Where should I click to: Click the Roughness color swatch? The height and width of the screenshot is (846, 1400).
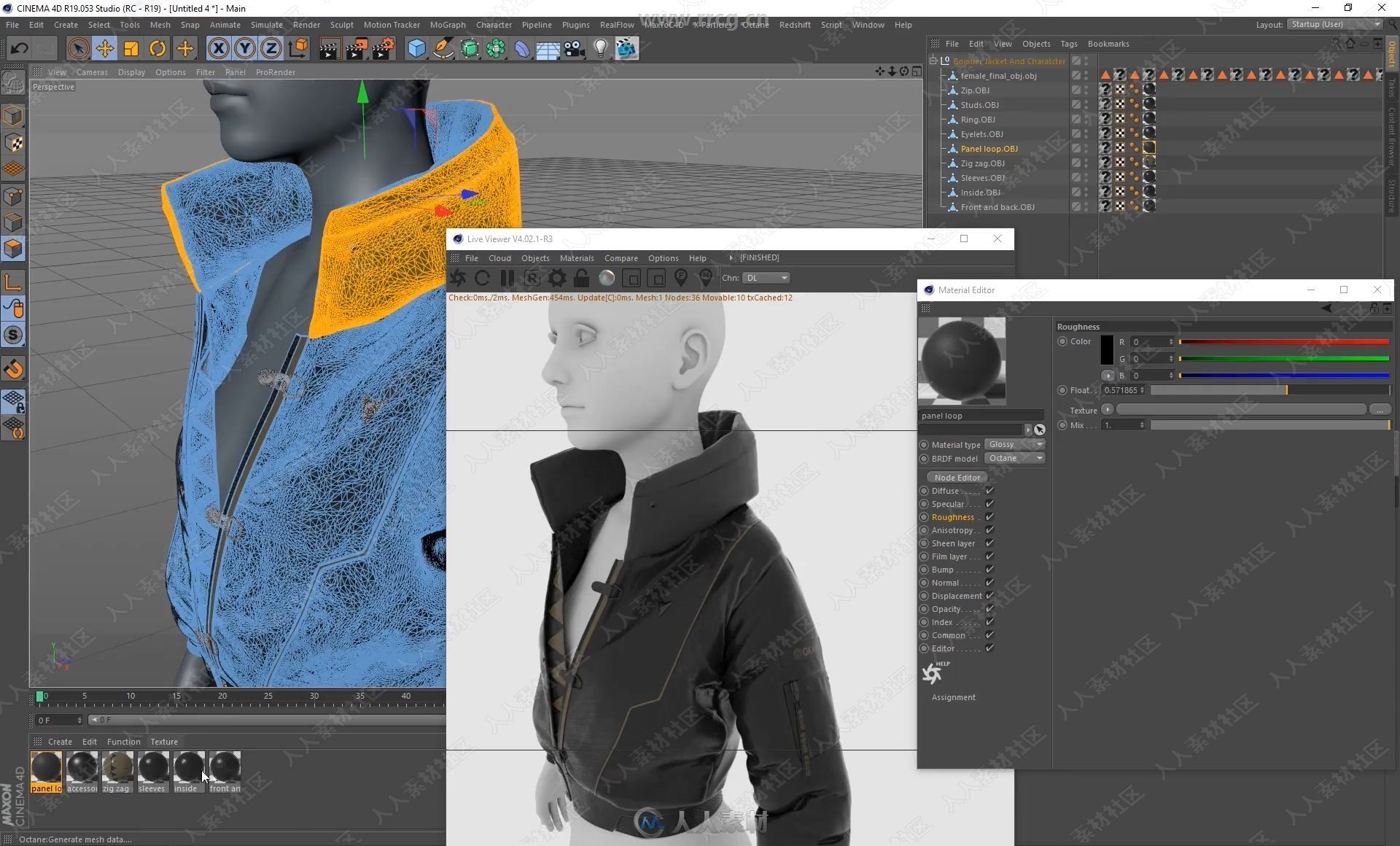coord(1106,350)
